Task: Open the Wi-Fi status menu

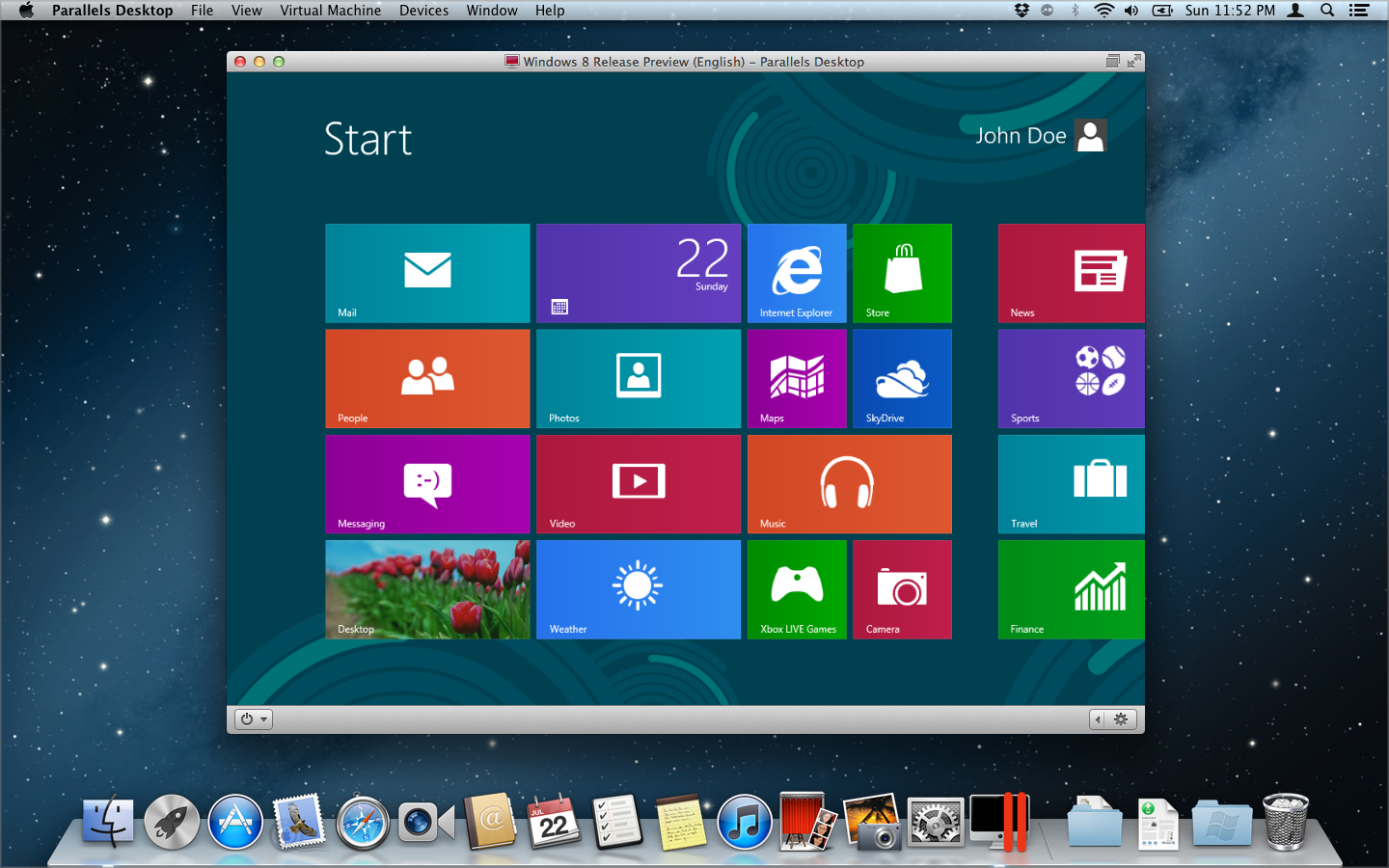Action: pyautogui.click(x=1103, y=11)
